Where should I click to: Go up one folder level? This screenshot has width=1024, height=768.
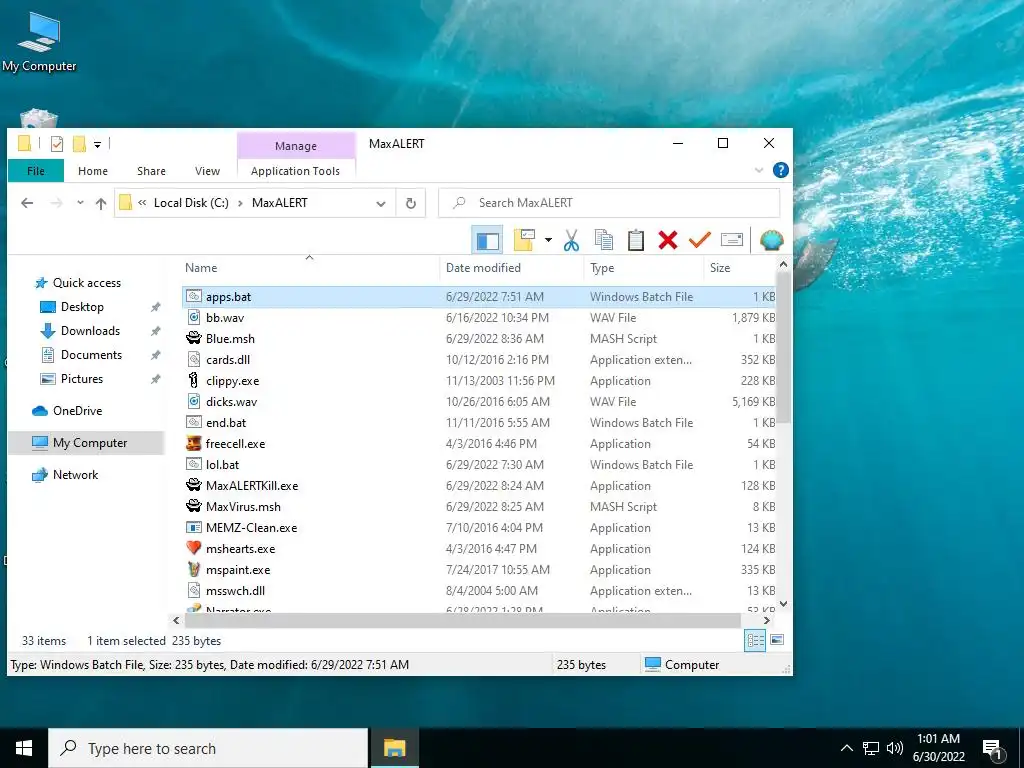tap(101, 203)
